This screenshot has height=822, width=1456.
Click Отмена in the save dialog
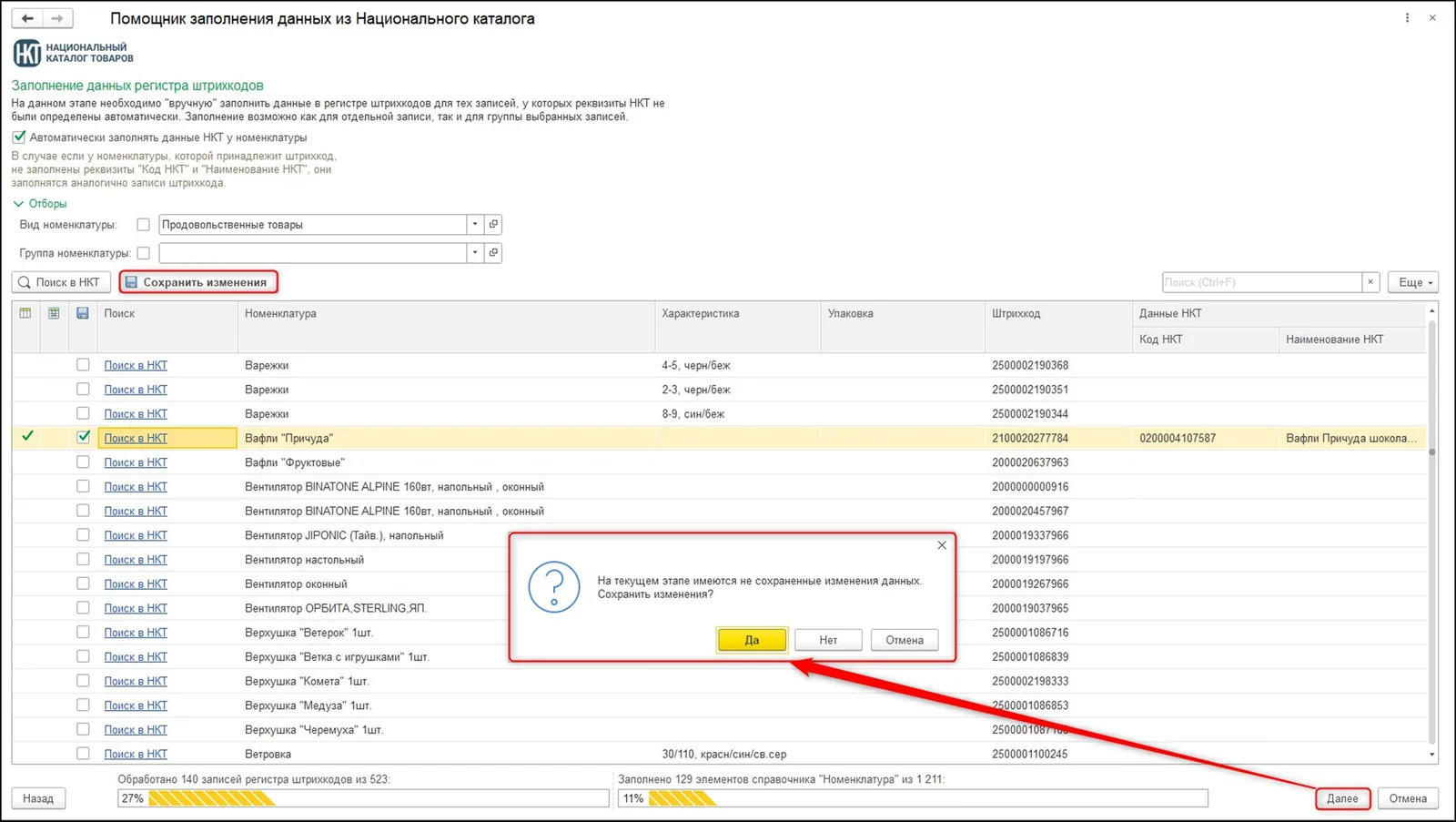coord(905,640)
